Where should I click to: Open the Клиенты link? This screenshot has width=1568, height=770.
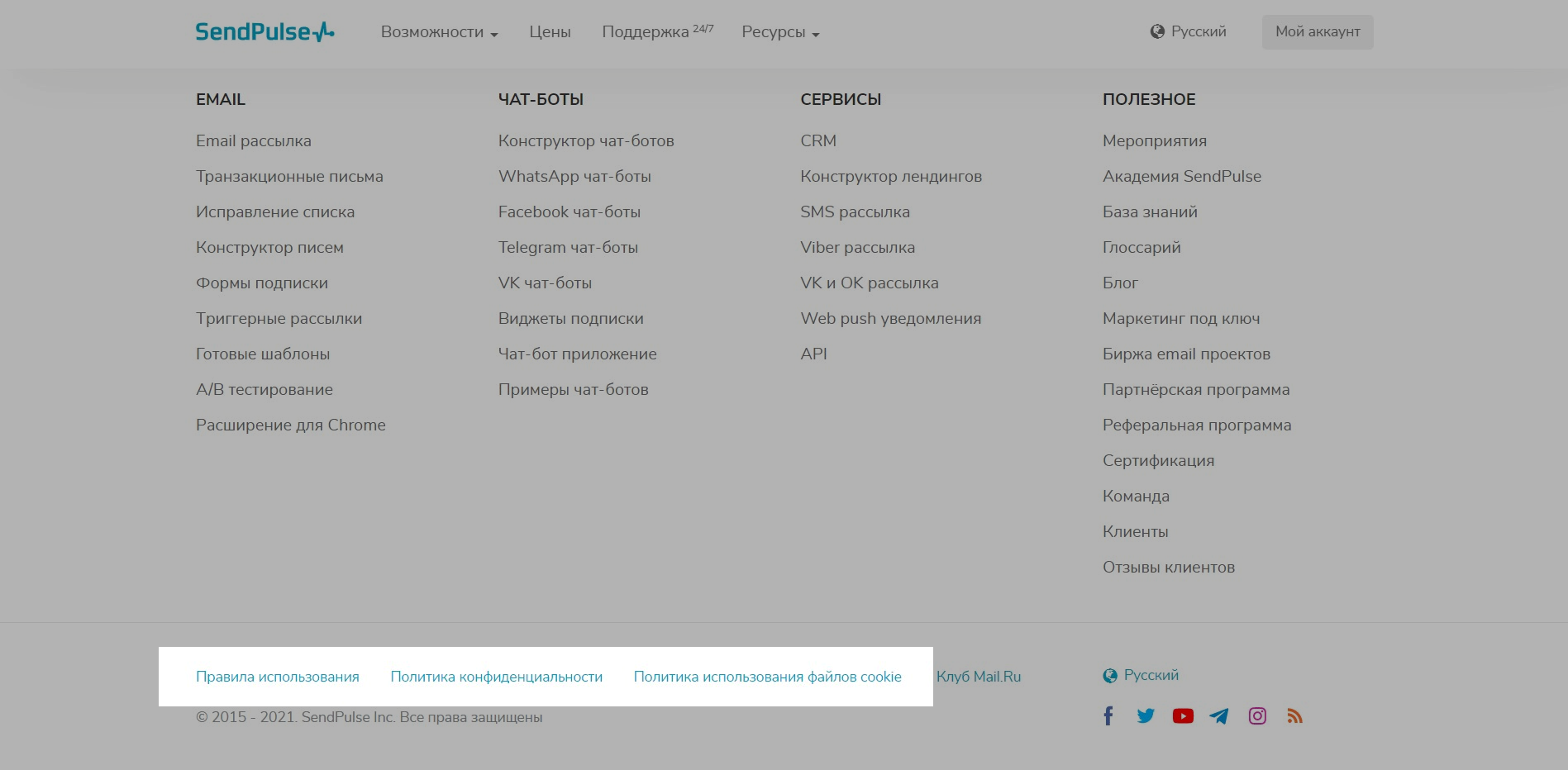click(x=1135, y=532)
